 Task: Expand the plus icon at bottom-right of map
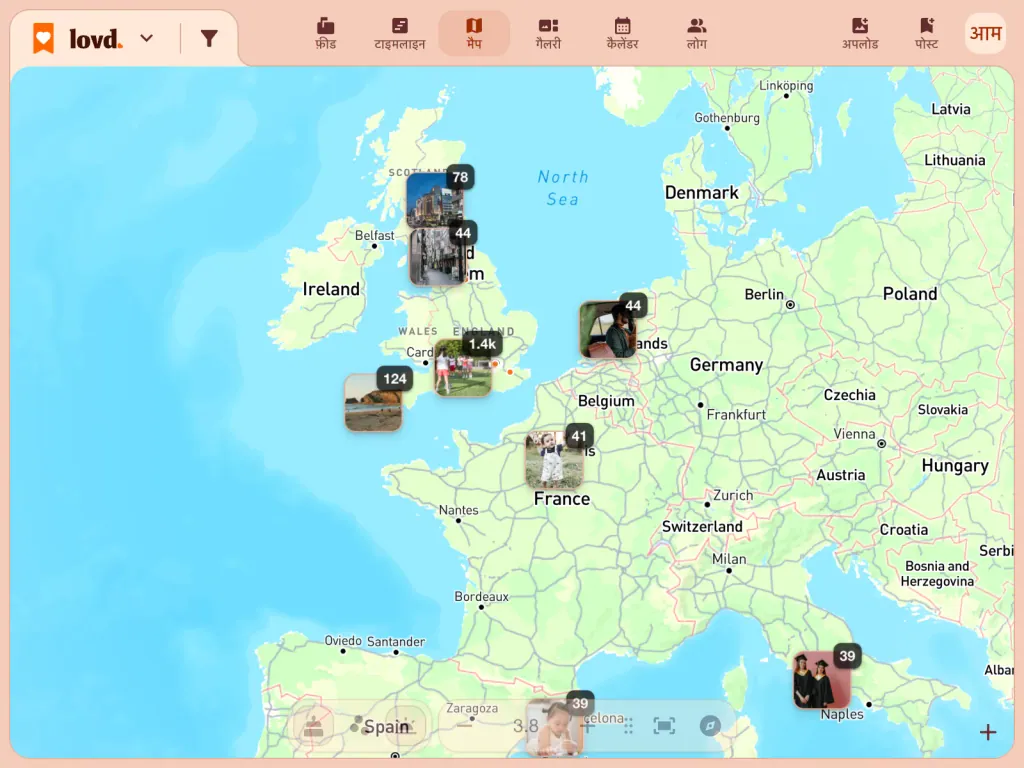click(987, 732)
